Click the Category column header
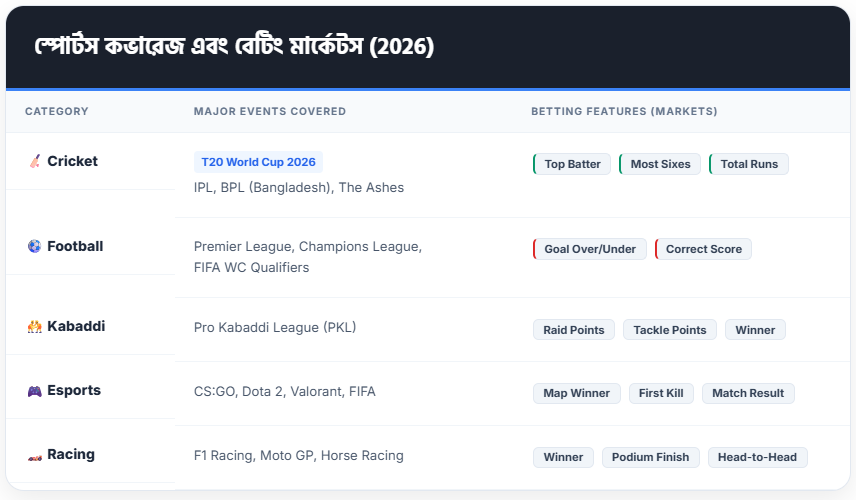The width and height of the screenshot is (856, 500). click(x=57, y=111)
